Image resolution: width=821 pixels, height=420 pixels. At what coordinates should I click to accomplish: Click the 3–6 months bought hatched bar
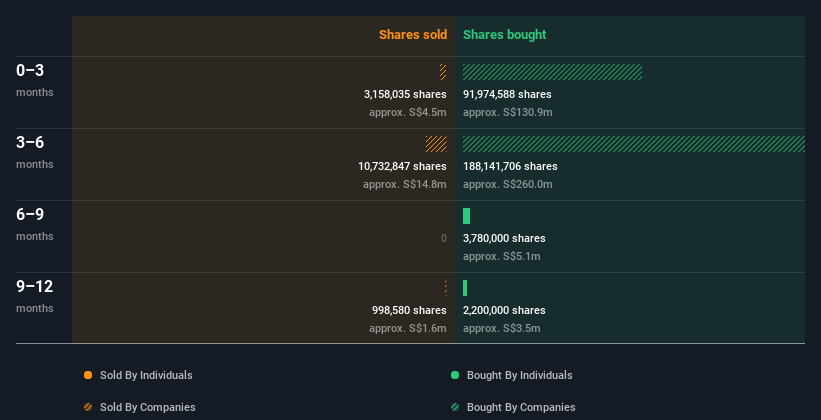tap(634, 144)
